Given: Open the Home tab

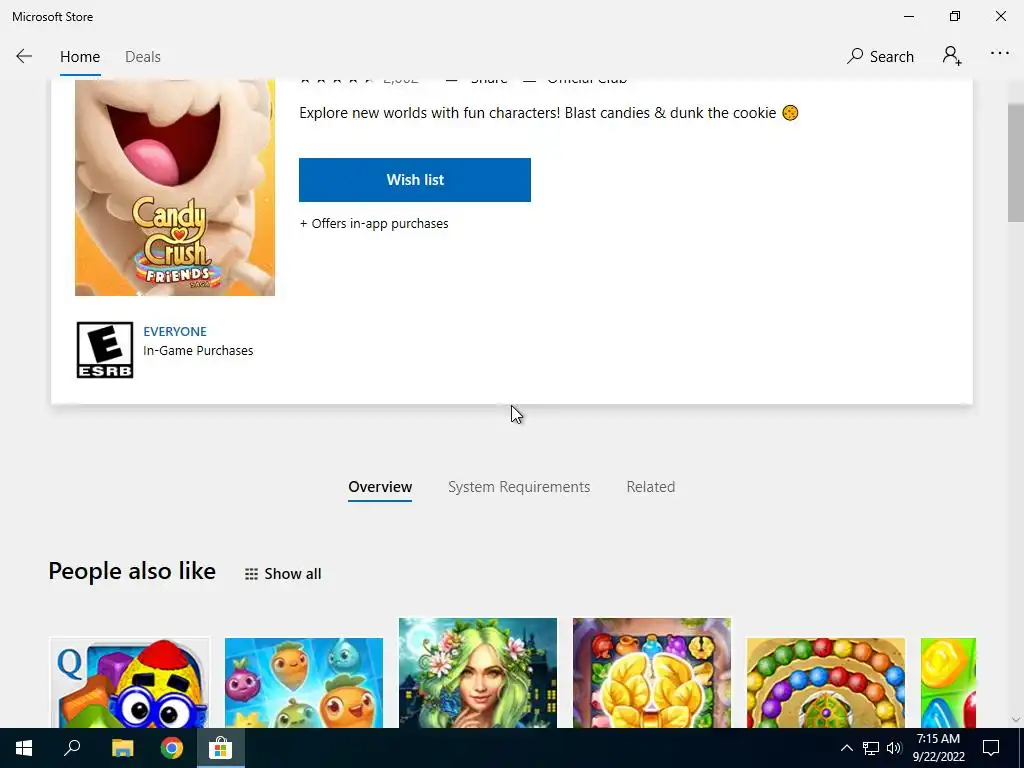Looking at the screenshot, I should coord(80,57).
